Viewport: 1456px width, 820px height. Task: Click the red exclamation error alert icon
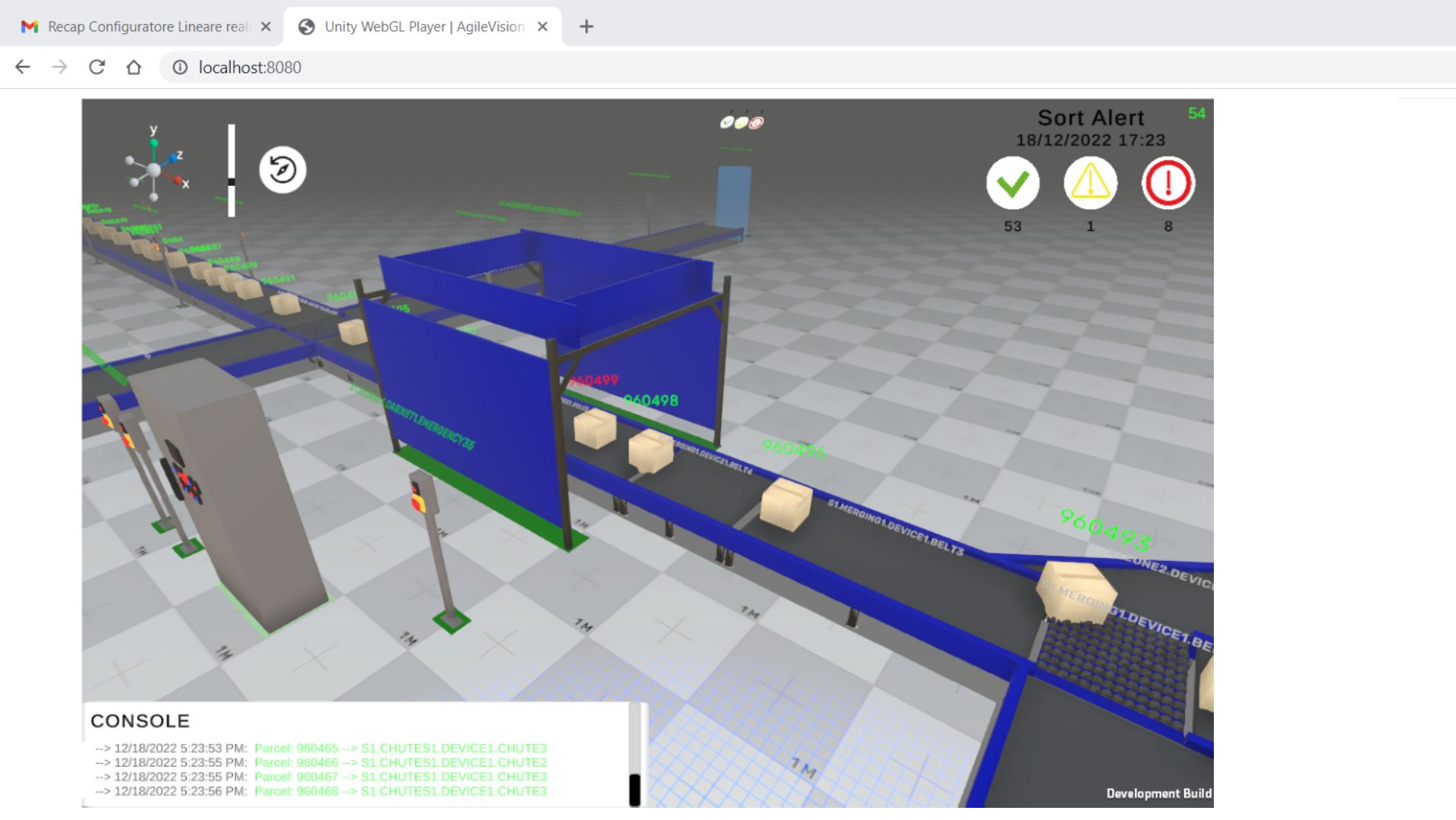[1168, 183]
